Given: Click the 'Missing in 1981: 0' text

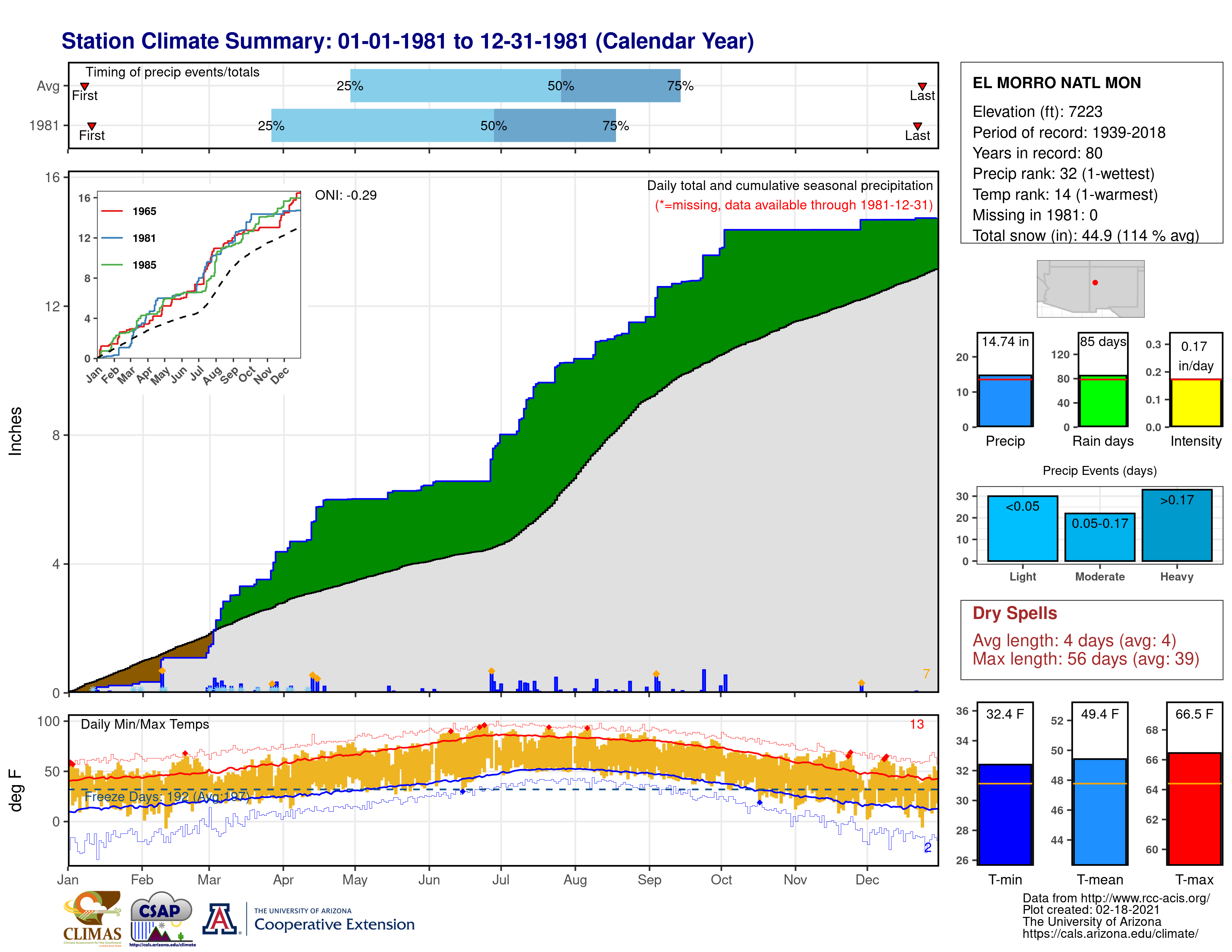Looking at the screenshot, I should point(1035,215).
